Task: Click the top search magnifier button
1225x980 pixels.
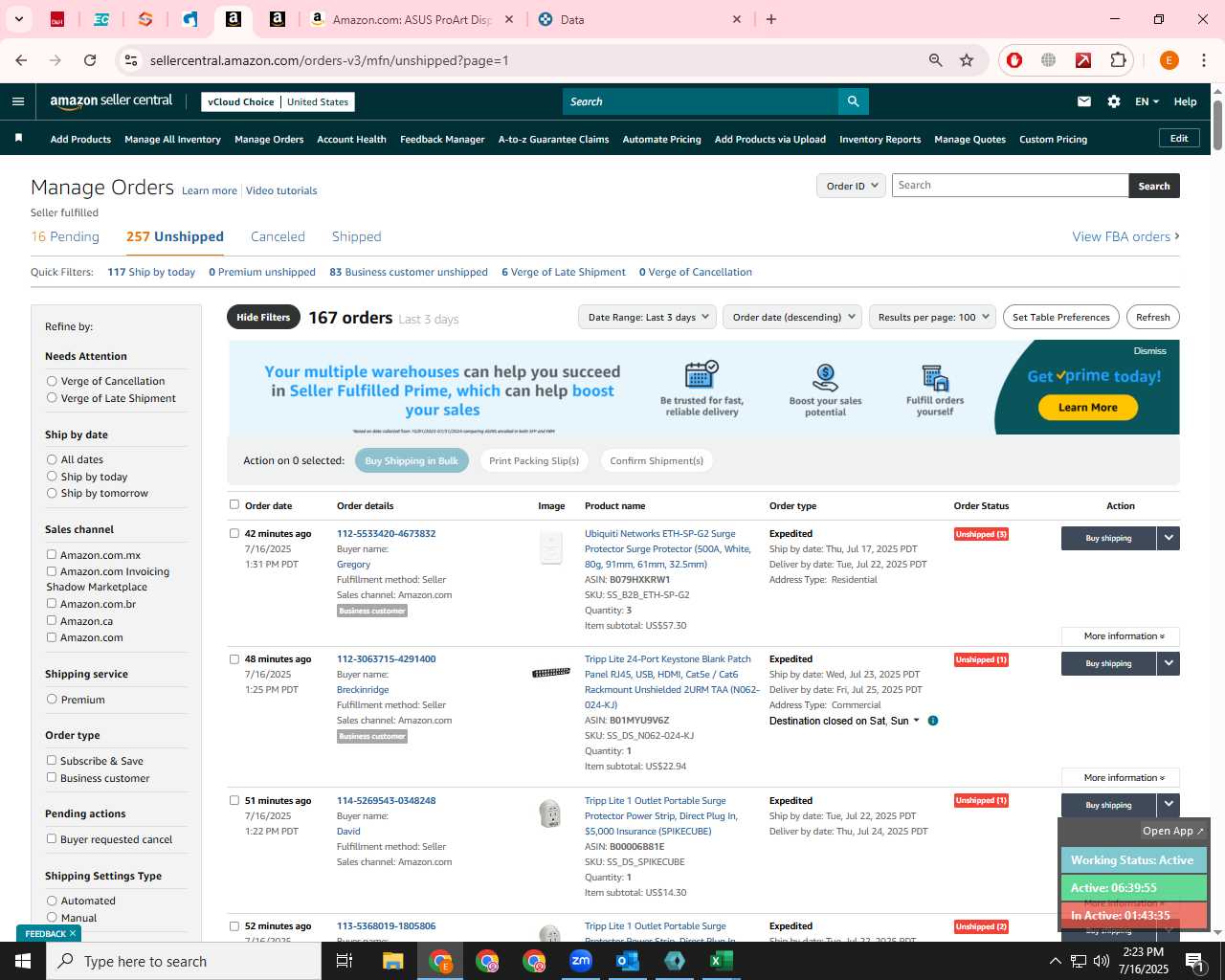Action: (x=853, y=101)
